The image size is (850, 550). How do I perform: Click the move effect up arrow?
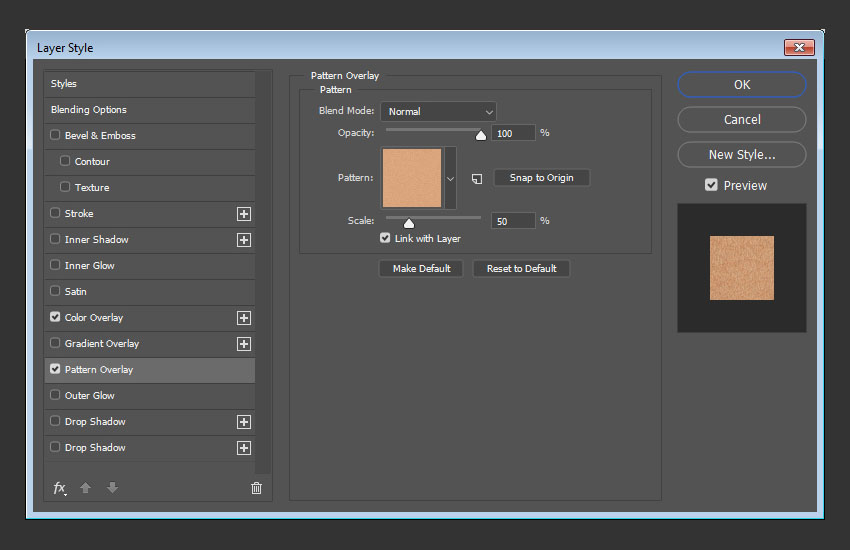point(87,488)
